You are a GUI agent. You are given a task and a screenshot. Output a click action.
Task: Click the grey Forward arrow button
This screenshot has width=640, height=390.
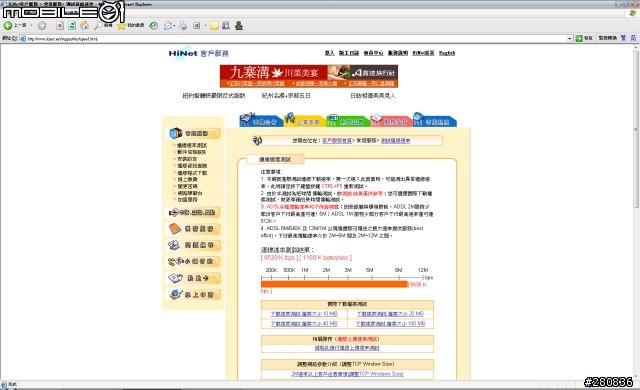pyautogui.click(x=42, y=26)
